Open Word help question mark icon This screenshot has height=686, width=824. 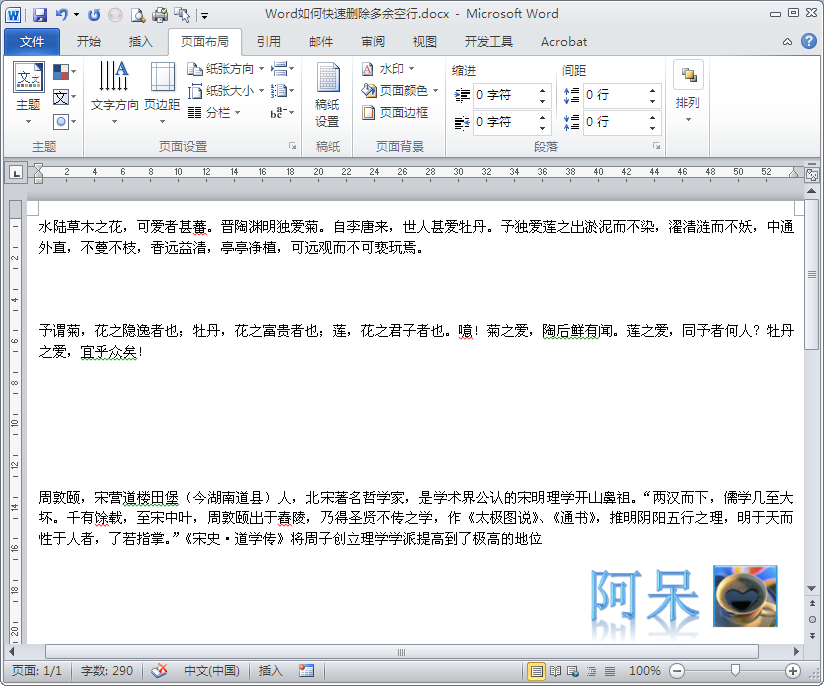(x=809, y=42)
